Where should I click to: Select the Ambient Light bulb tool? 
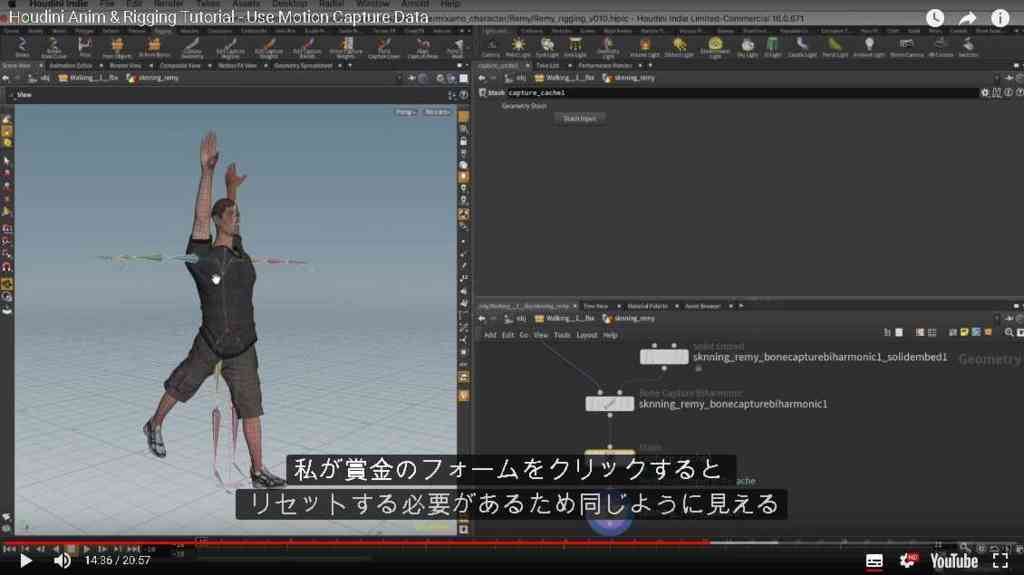coord(869,47)
